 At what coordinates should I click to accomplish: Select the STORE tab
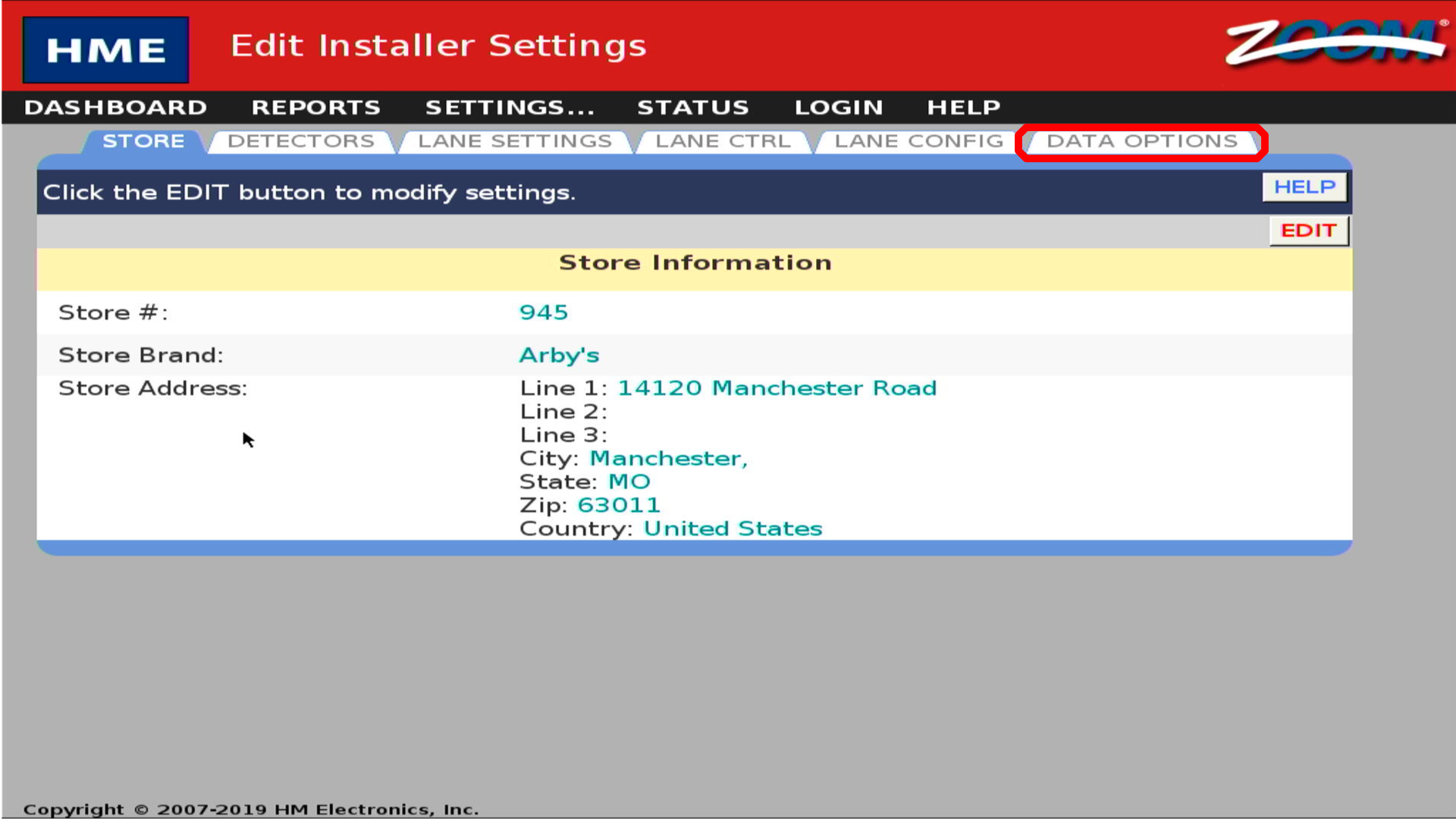(x=143, y=142)
